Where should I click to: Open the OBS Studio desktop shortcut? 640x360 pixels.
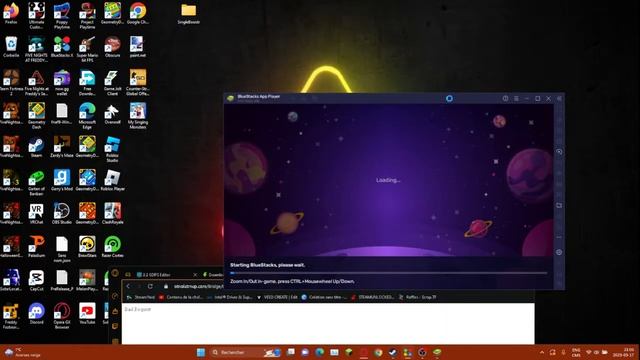point(62,214)
